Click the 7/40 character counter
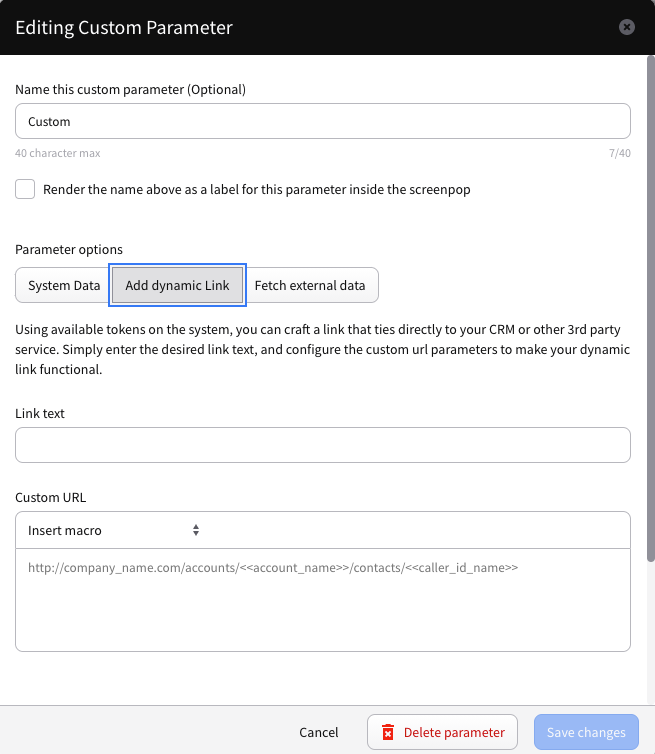Viewport: 655px width, 754px height. click(x=619, y=153)
